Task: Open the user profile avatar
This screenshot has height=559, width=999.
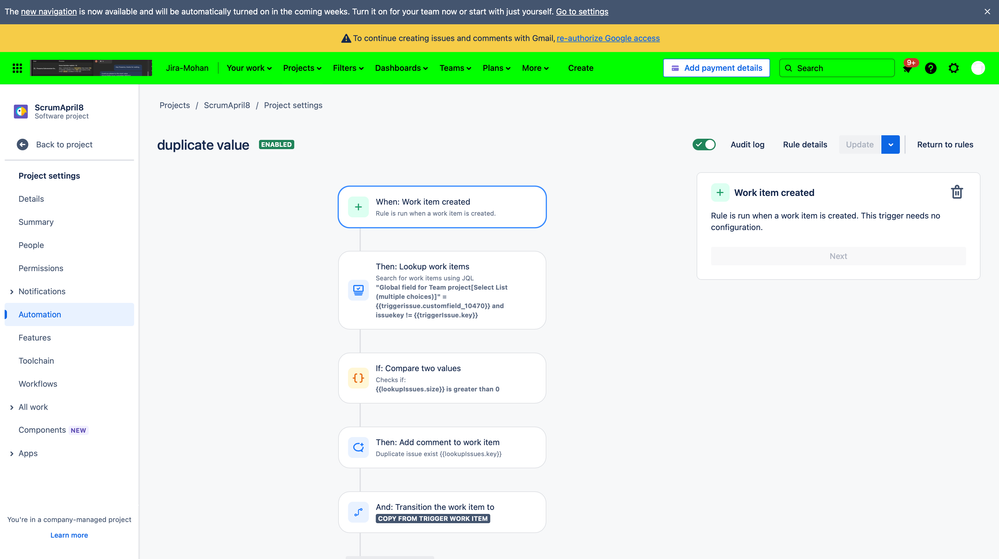Action: 978,68
